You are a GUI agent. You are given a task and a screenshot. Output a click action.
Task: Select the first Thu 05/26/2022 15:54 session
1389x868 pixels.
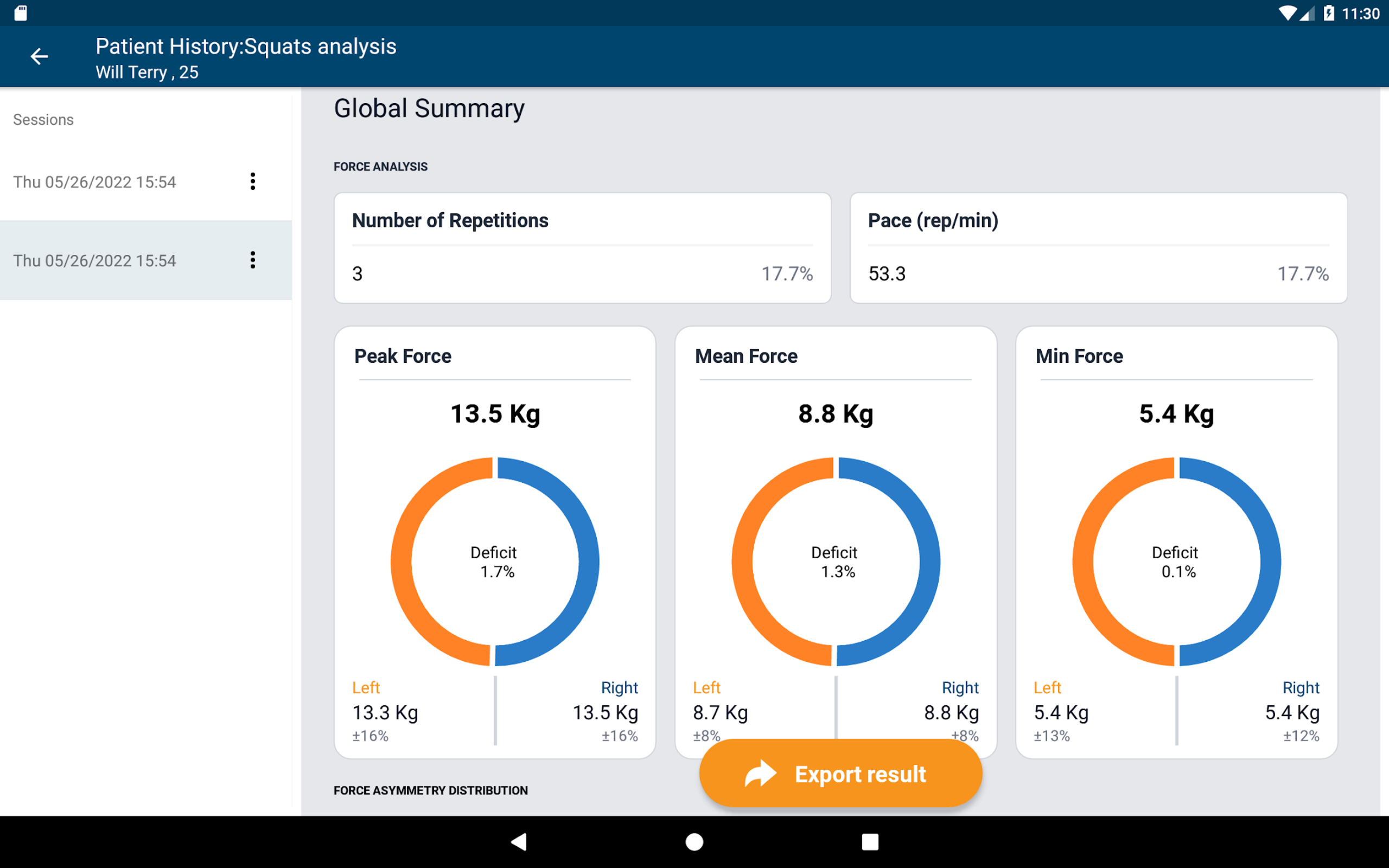(95, 181)
